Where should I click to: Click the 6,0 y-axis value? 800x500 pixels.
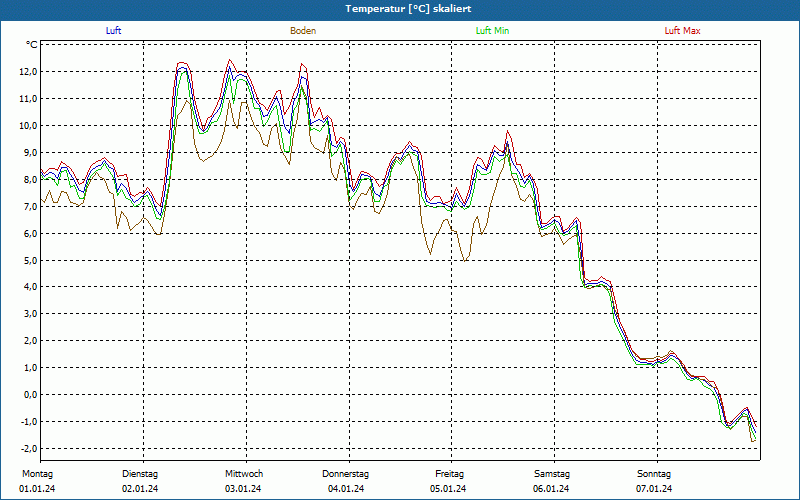[31, 234]
